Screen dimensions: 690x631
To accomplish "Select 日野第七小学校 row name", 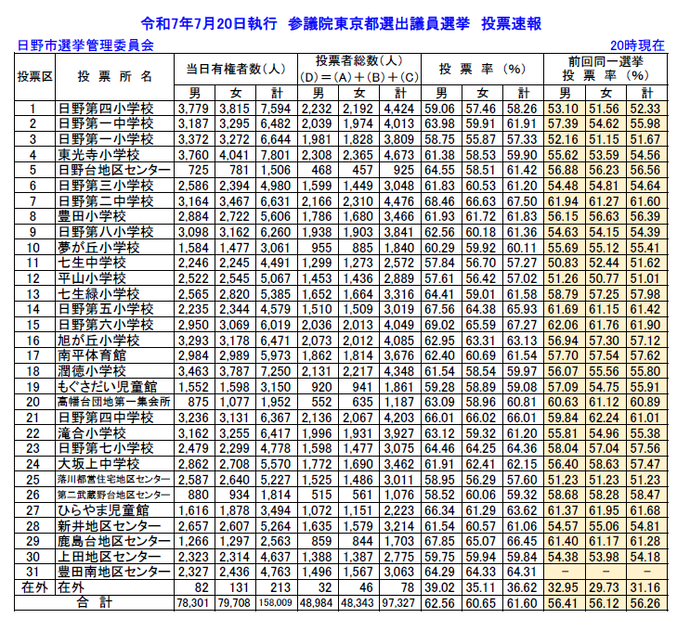I will (x=106, y=448).
